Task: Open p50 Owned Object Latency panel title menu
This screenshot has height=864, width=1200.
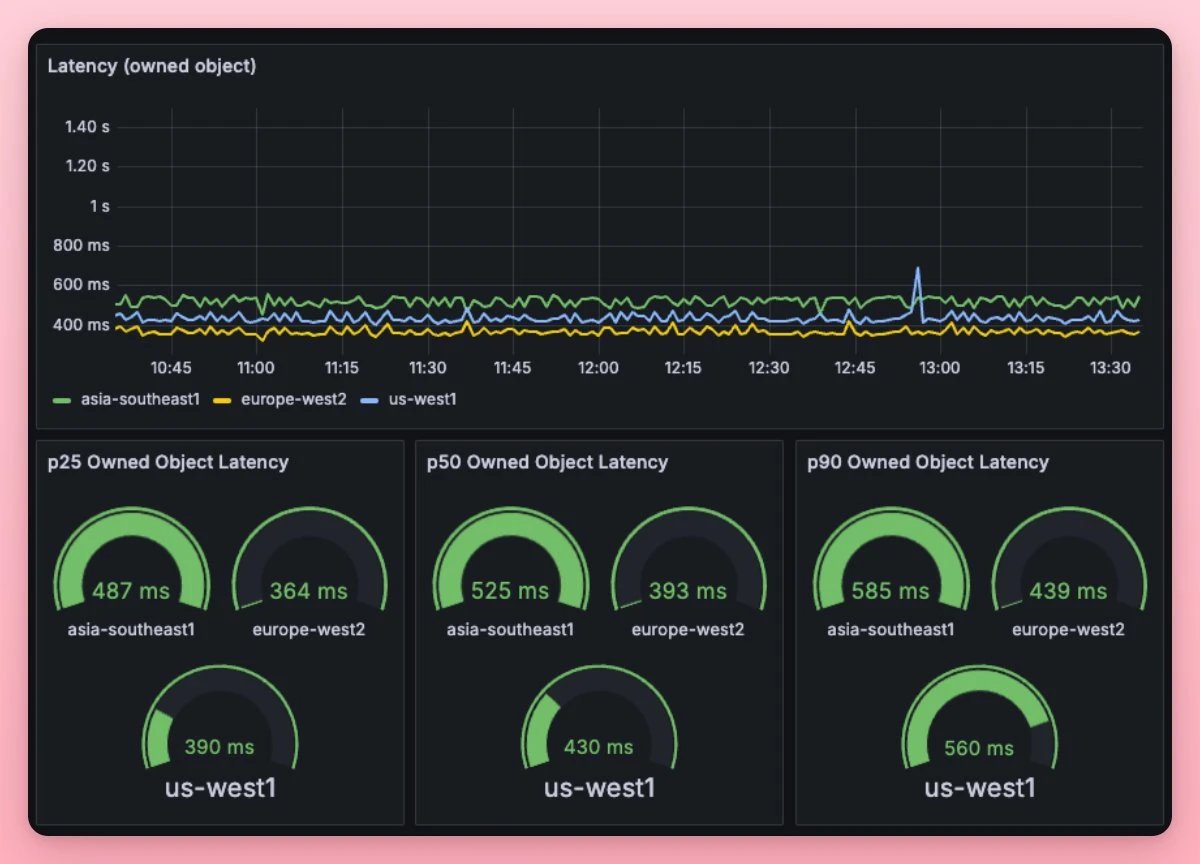Action: click(x=547, y=462)
